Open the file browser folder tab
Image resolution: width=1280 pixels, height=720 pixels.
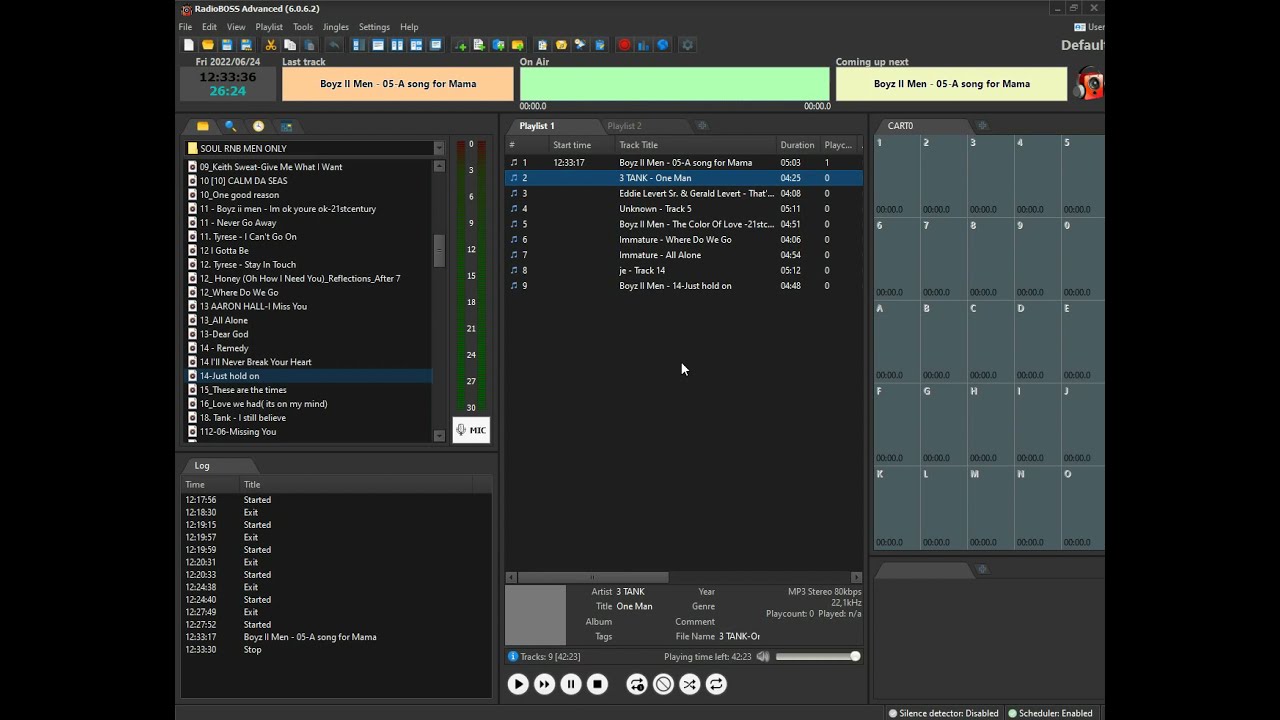pyautogui.click(x=203, y=126)
